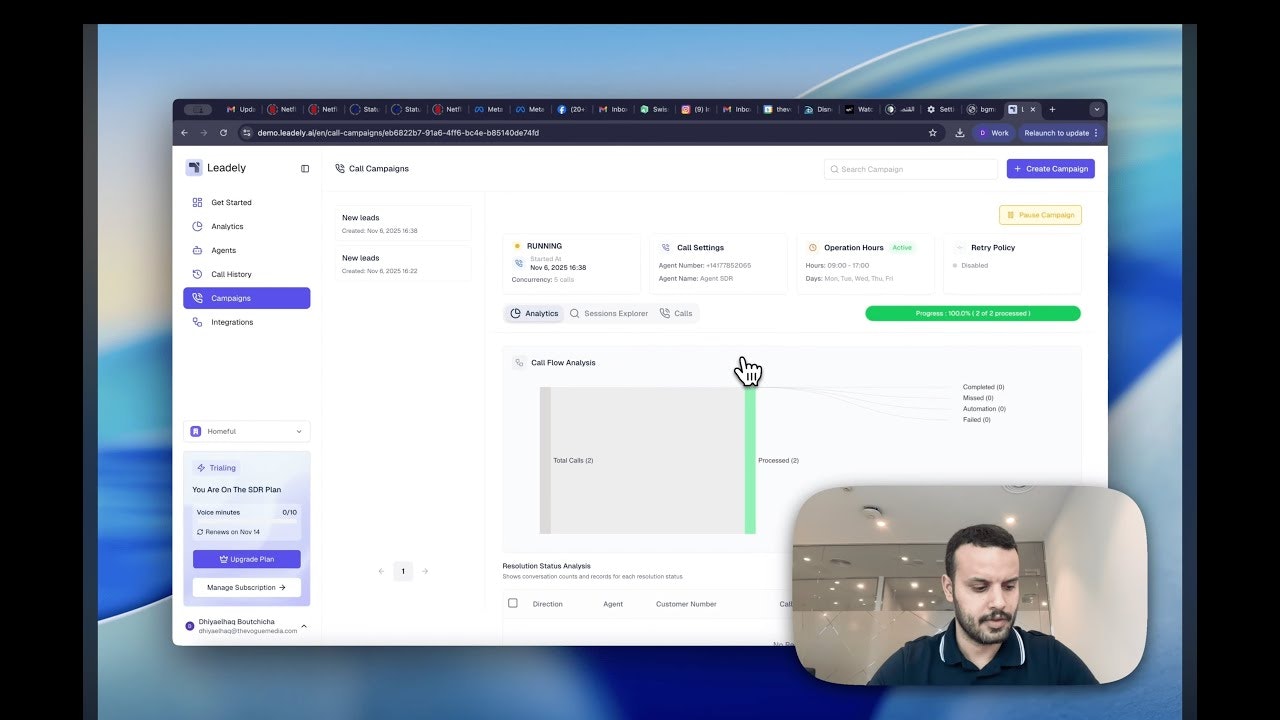This screenshot has height=720, width=1280.
Task: Switch to the Settings browser tab
Action: click(x=941, y=109)
